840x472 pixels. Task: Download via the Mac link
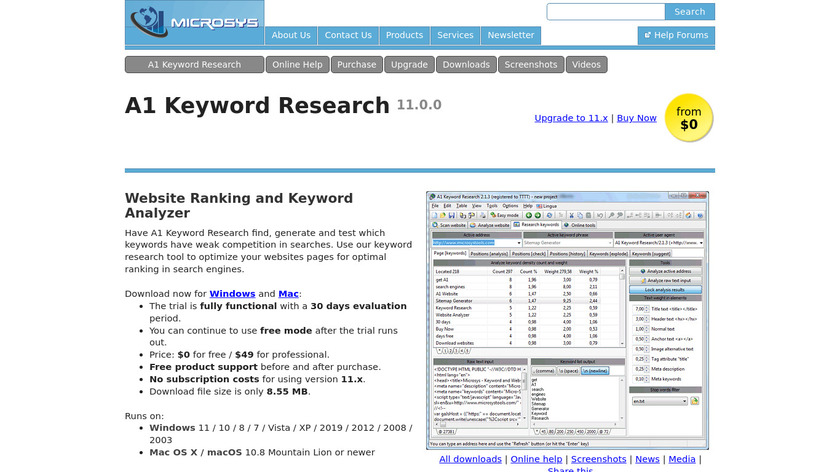tap(288, 294)
